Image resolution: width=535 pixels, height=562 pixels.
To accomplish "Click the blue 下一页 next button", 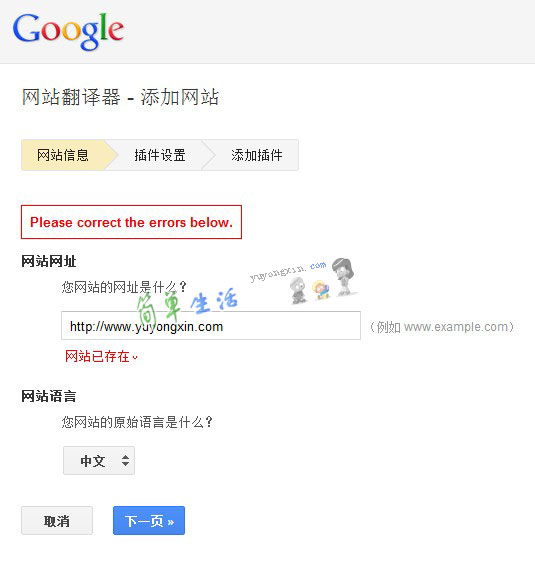I will tap(149, 520).
